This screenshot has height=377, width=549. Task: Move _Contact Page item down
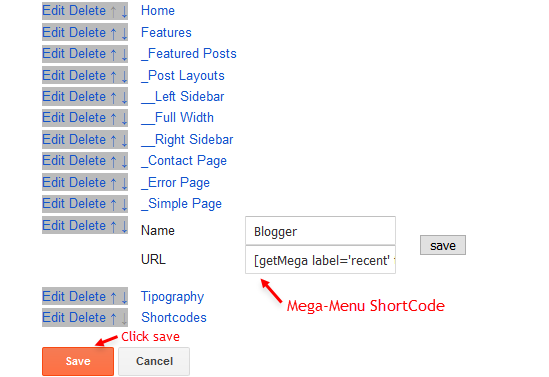click(x=124, y=162)
